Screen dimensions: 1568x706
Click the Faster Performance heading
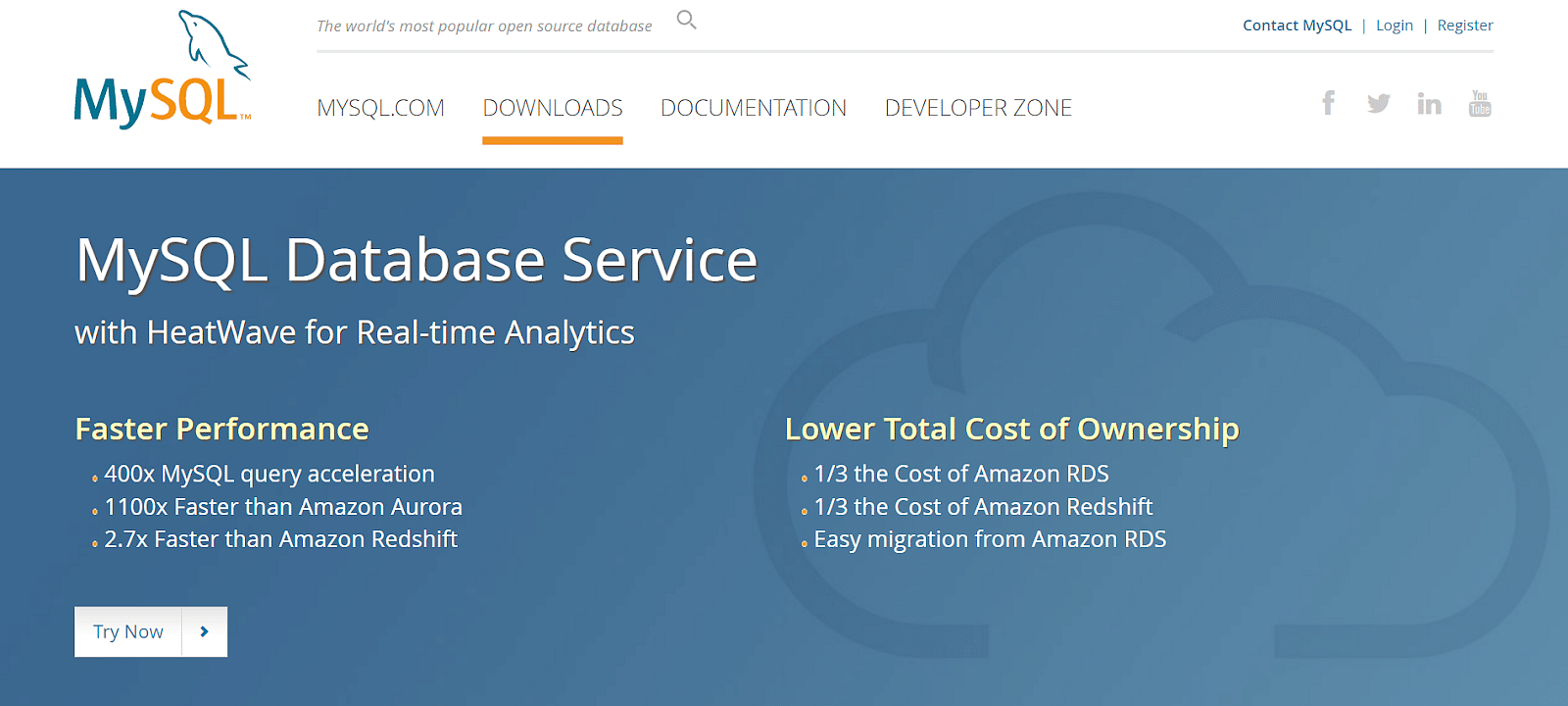pos(221,429)
